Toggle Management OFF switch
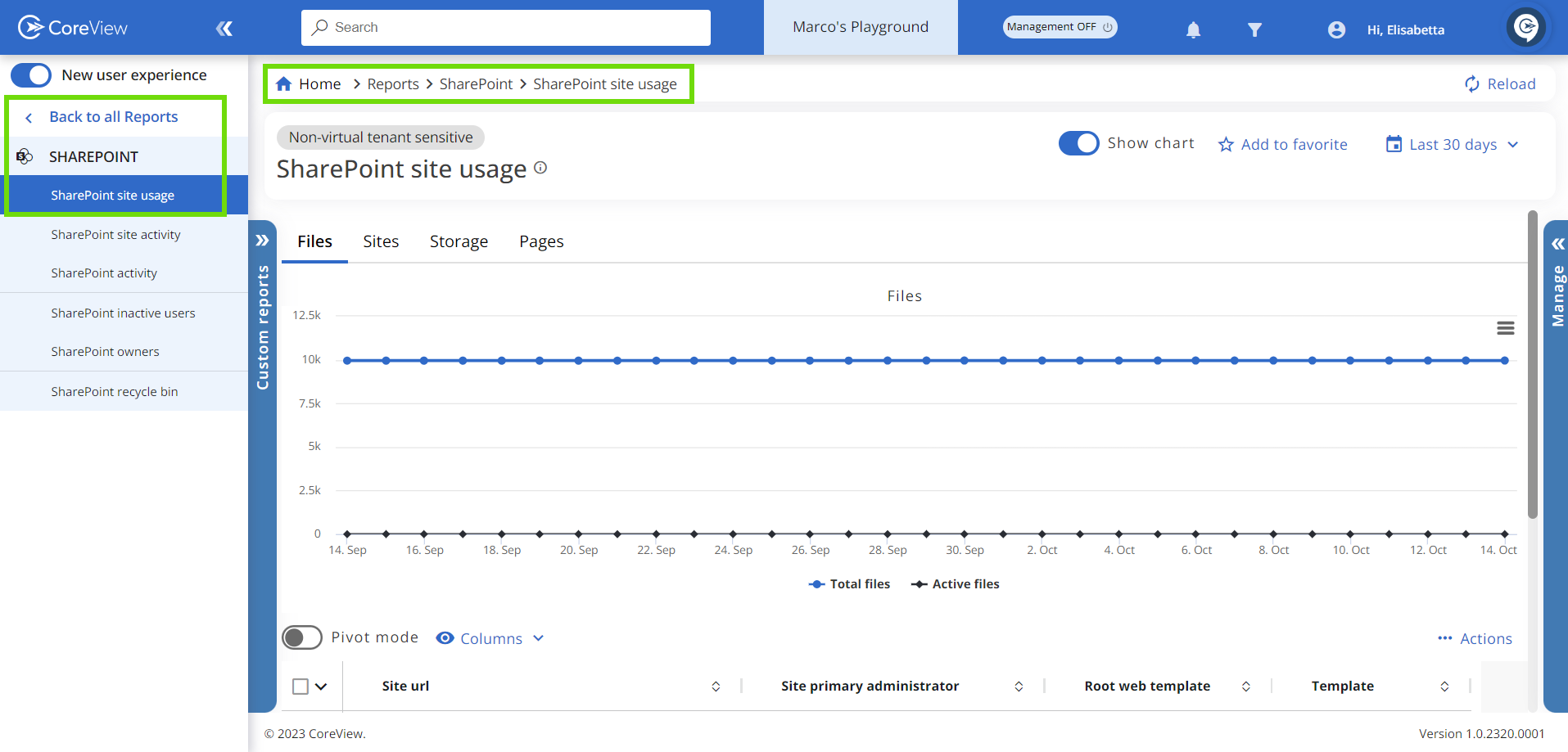1568x752 pixels. (x=1060, y=27)
